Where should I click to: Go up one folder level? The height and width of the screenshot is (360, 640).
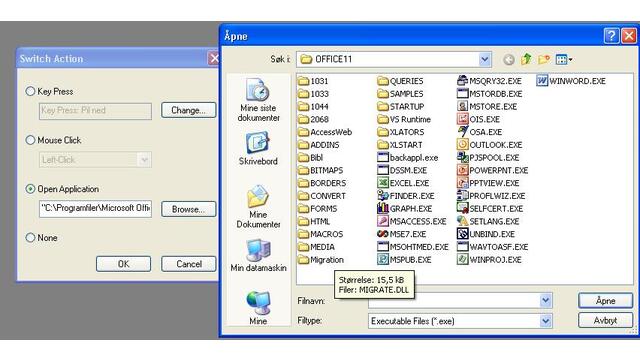526,60
